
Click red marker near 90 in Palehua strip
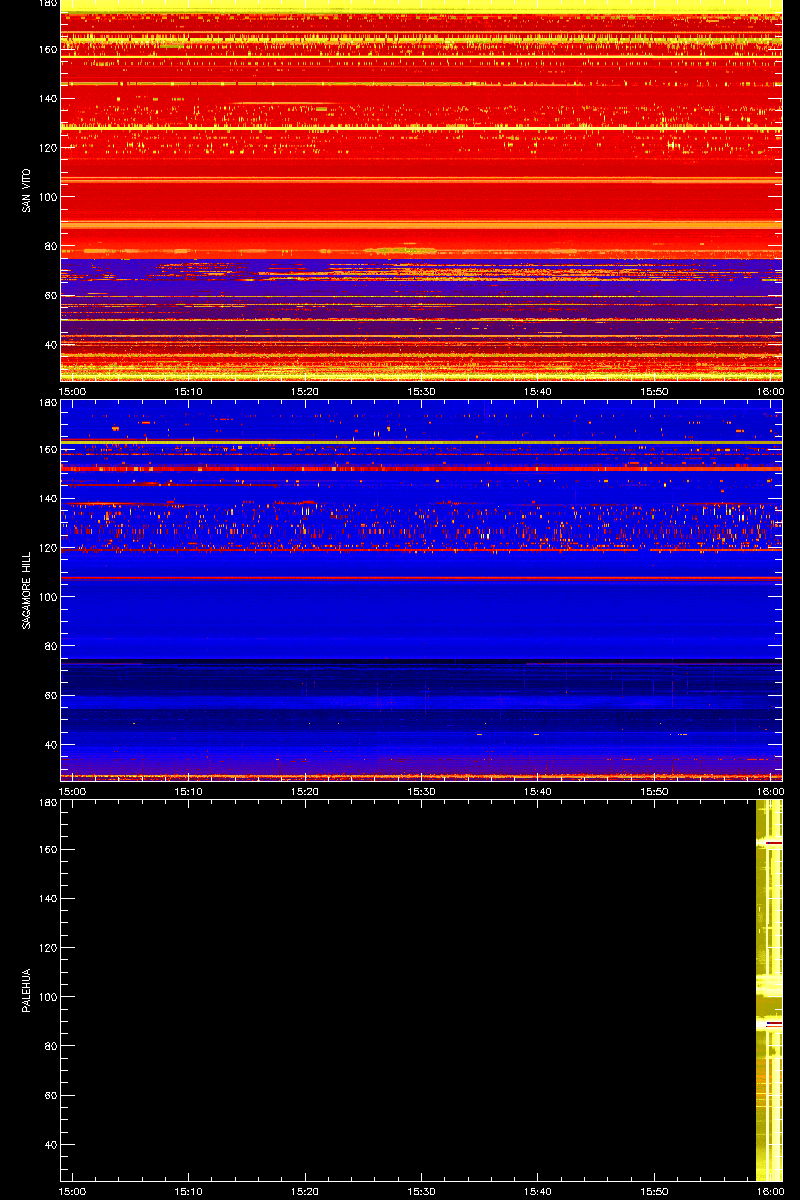(x=774, y=1024)
